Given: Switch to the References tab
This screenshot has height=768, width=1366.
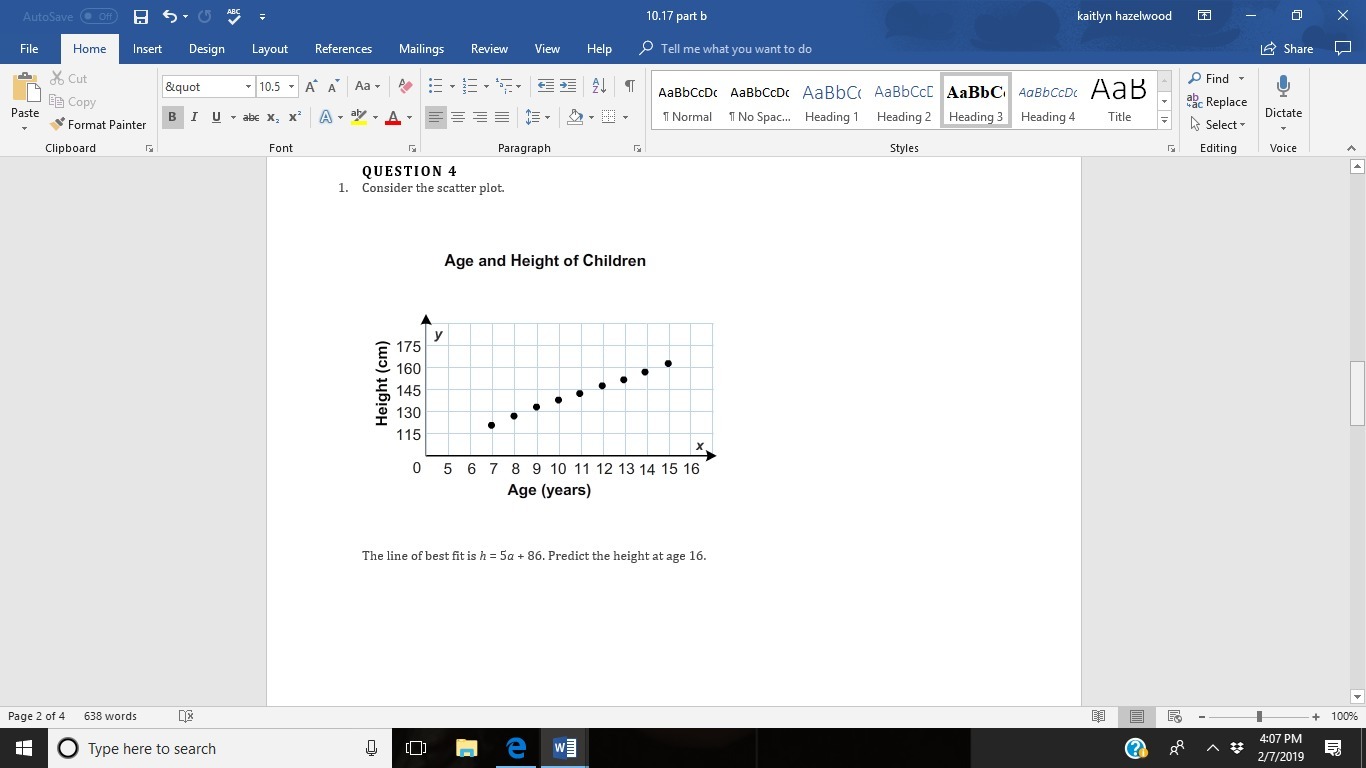Looking at the screenshot, I should pyautogui.click(x=343, y=48).
